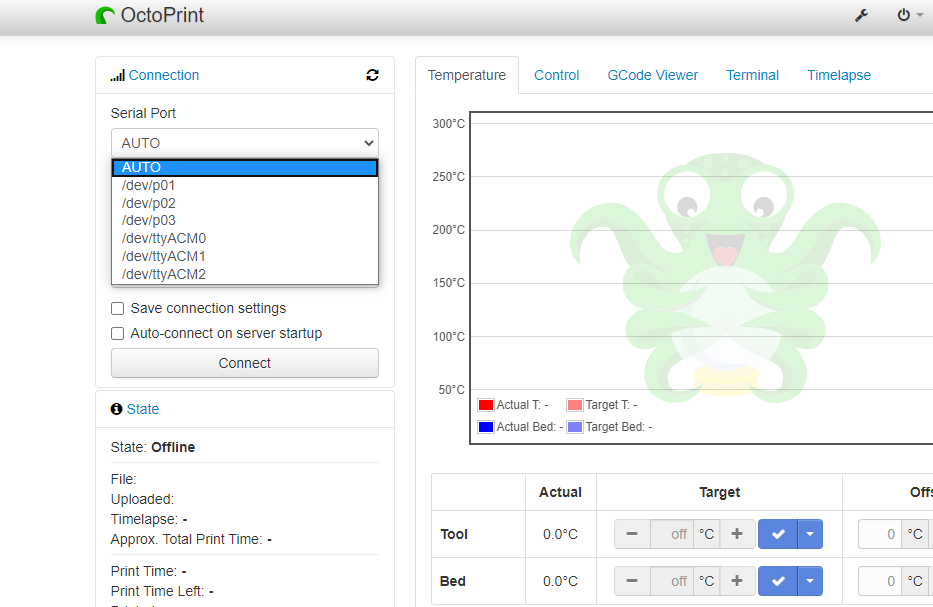Image resolution: width=933 pixels, height=607 pixels.
Task: Open the Serial Port combo box
Action: (245, 143)
